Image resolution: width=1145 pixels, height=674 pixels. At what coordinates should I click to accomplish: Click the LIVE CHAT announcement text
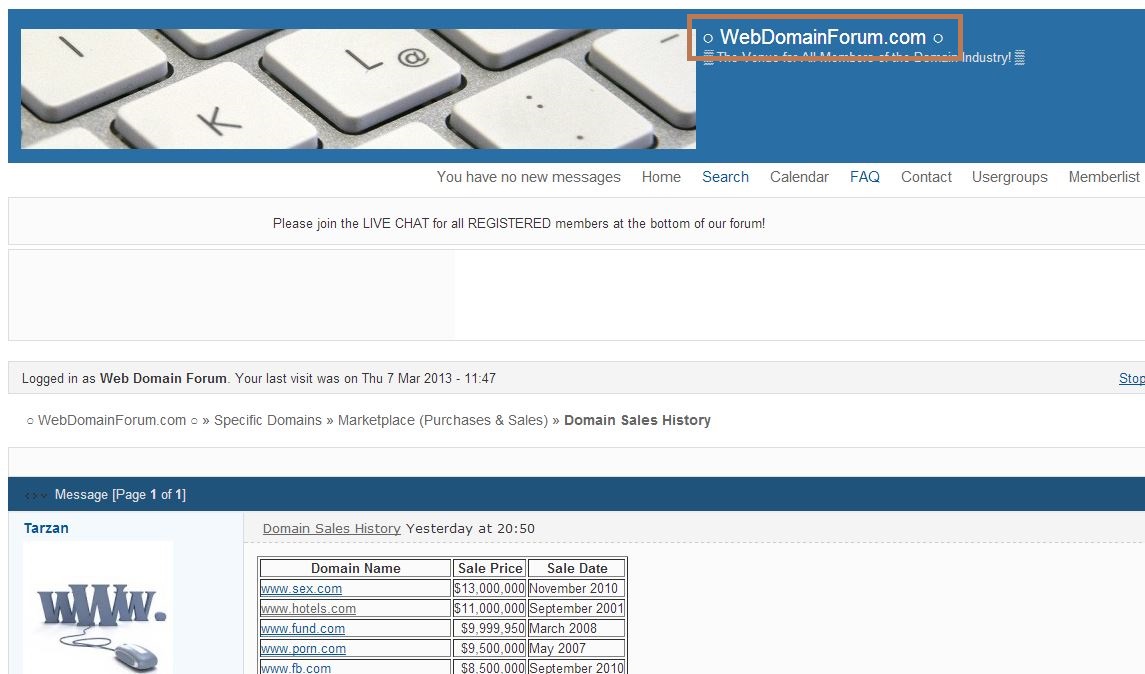coord(518,223)
